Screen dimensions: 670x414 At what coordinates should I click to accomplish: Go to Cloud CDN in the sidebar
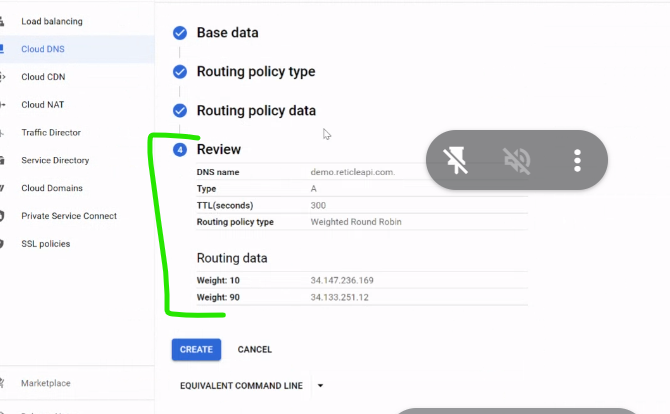coord(43,77)
